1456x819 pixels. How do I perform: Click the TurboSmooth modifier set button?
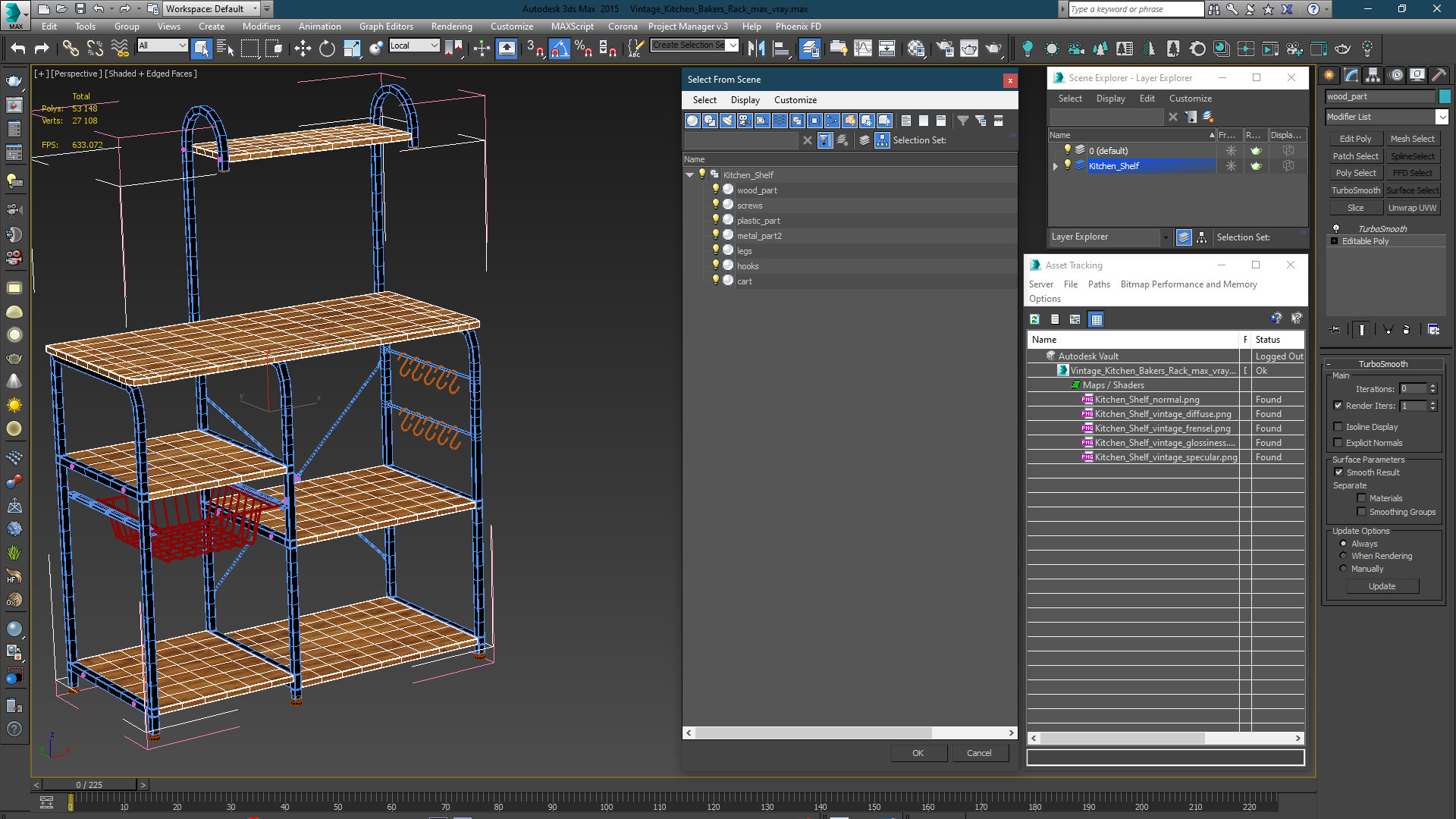(1355, 190)
